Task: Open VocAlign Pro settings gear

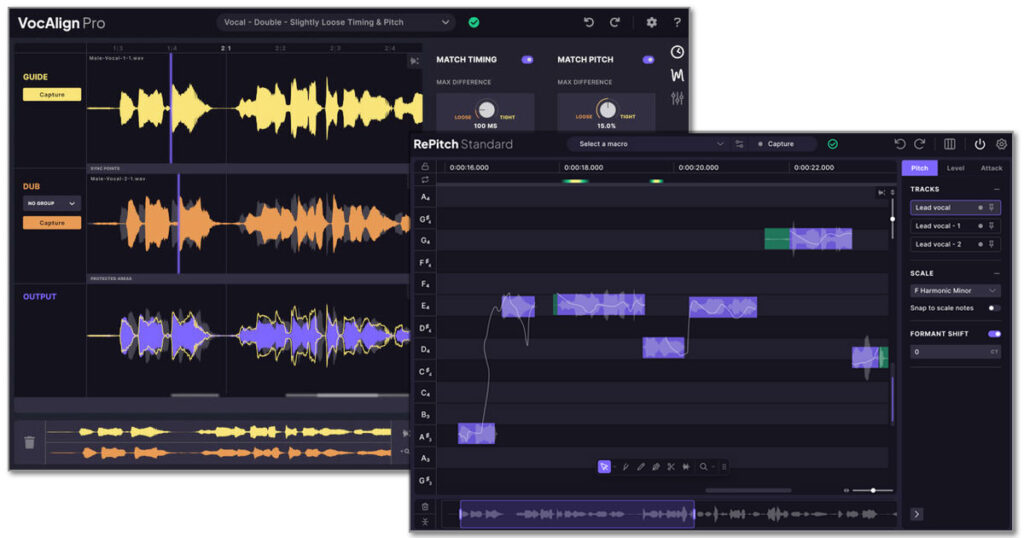Action: [651, 22]
